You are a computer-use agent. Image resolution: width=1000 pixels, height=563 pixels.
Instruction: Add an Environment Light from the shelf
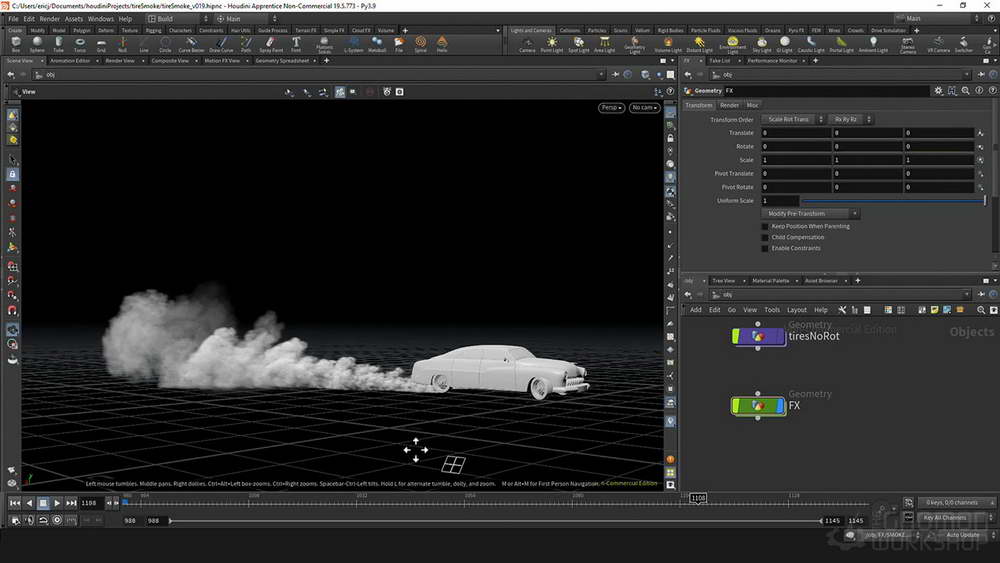[732, 44]
